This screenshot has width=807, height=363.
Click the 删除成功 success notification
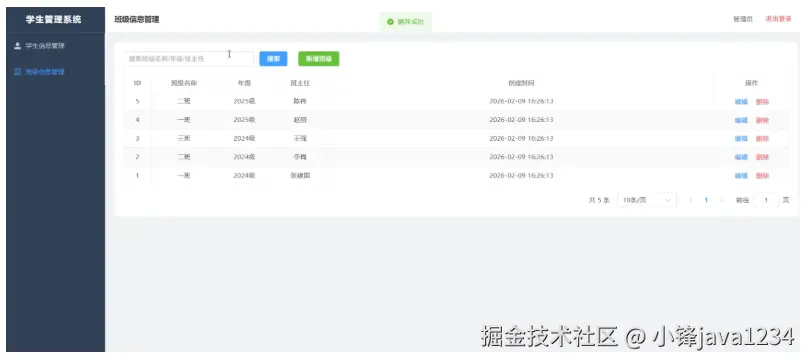coord(406,22)
